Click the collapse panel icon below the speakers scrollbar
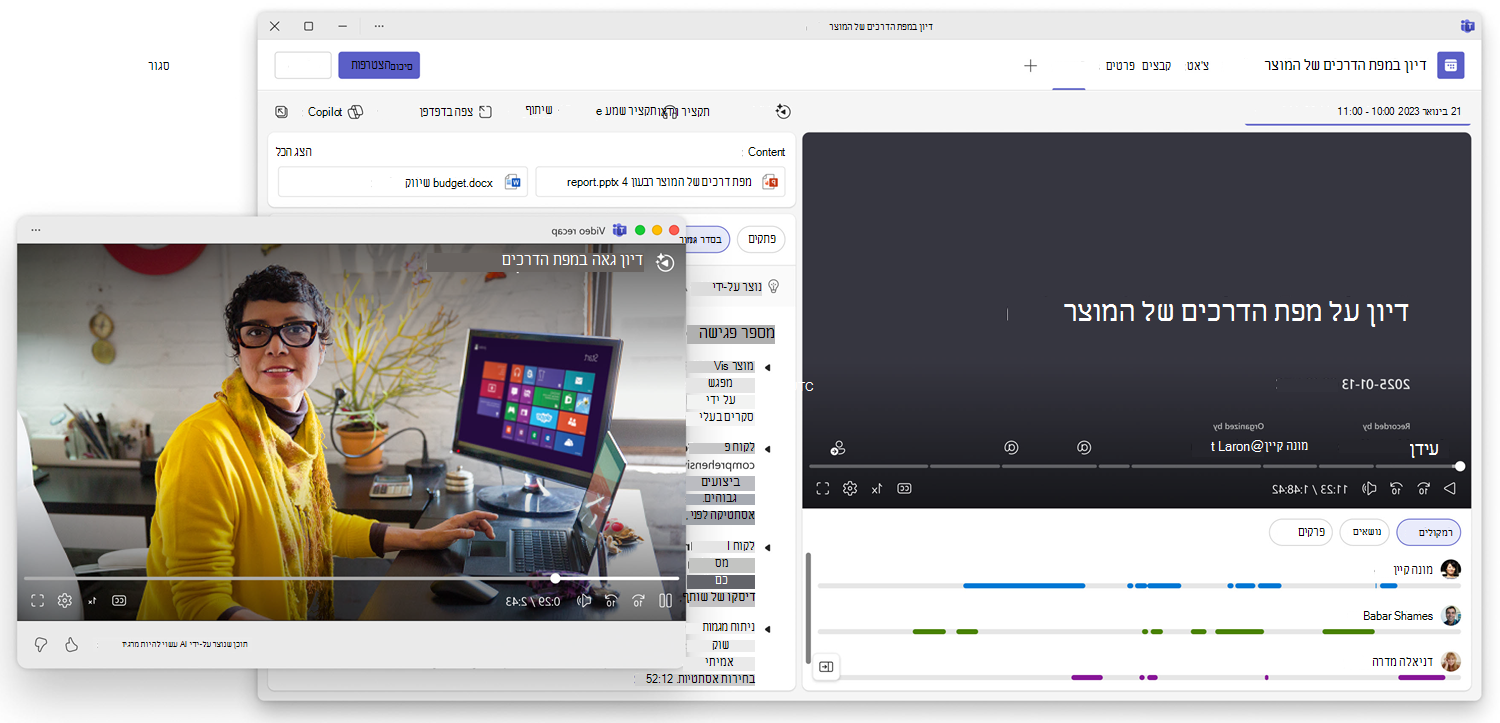Screen dimensions: 1500x723 [826, 666]
